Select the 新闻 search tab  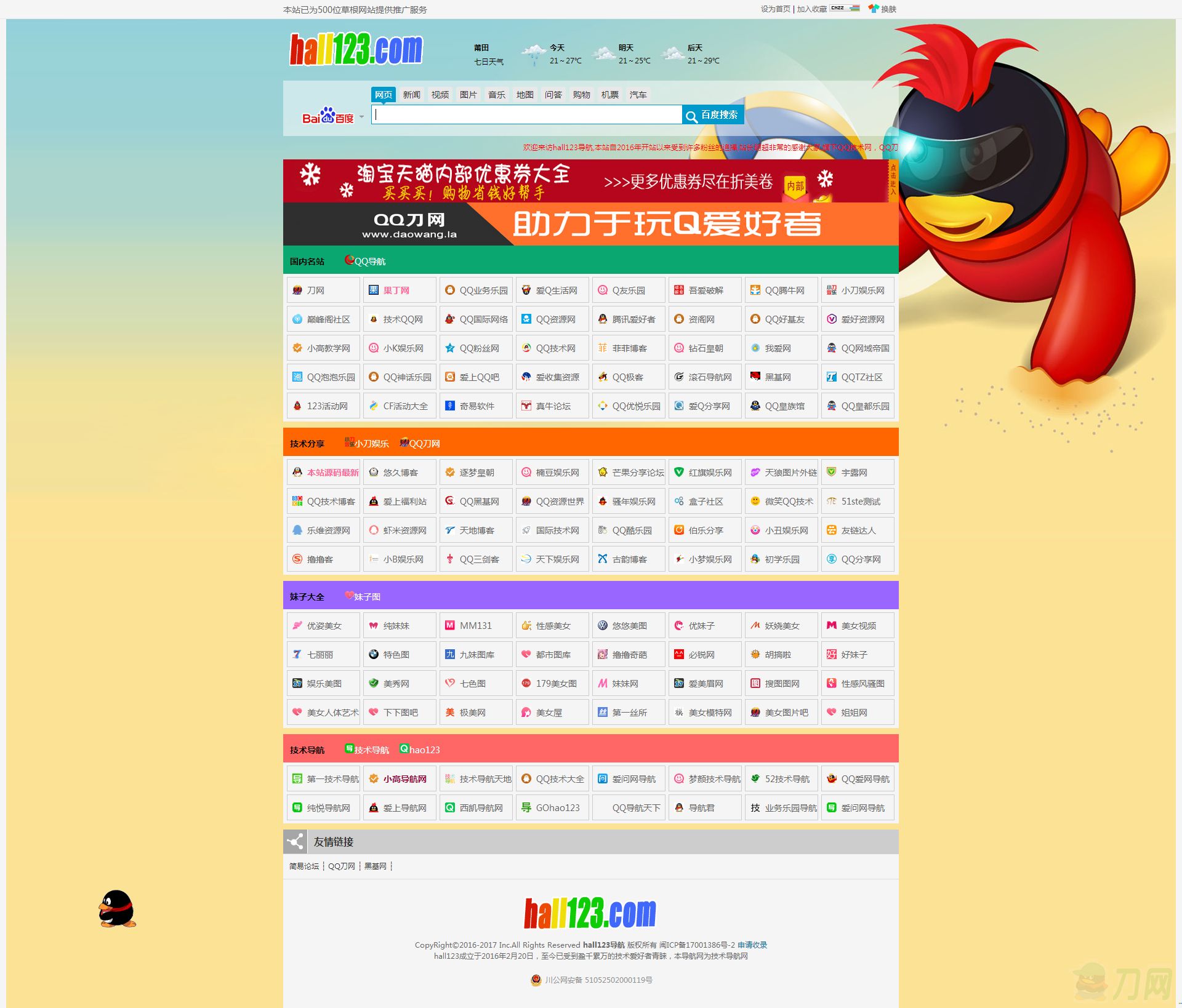(411, 95)
